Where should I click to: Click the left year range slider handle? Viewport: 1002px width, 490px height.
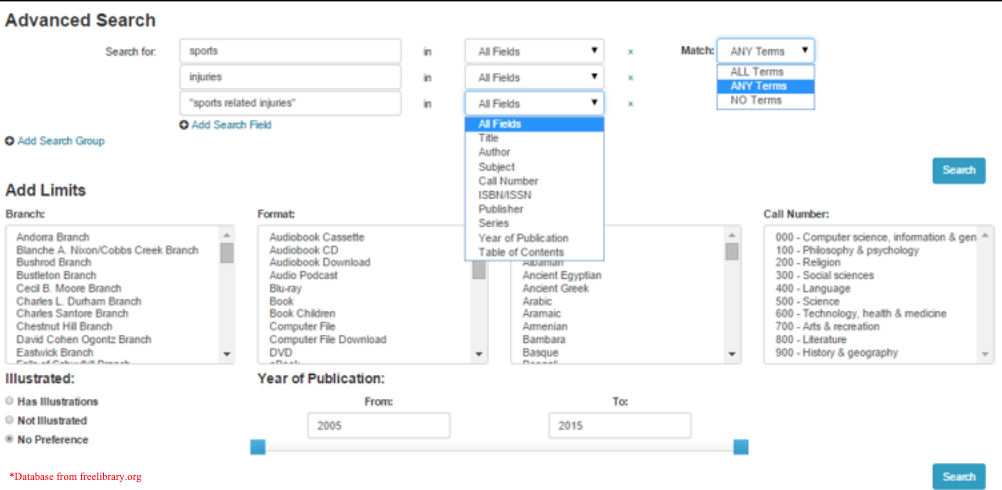click(258, 447)
